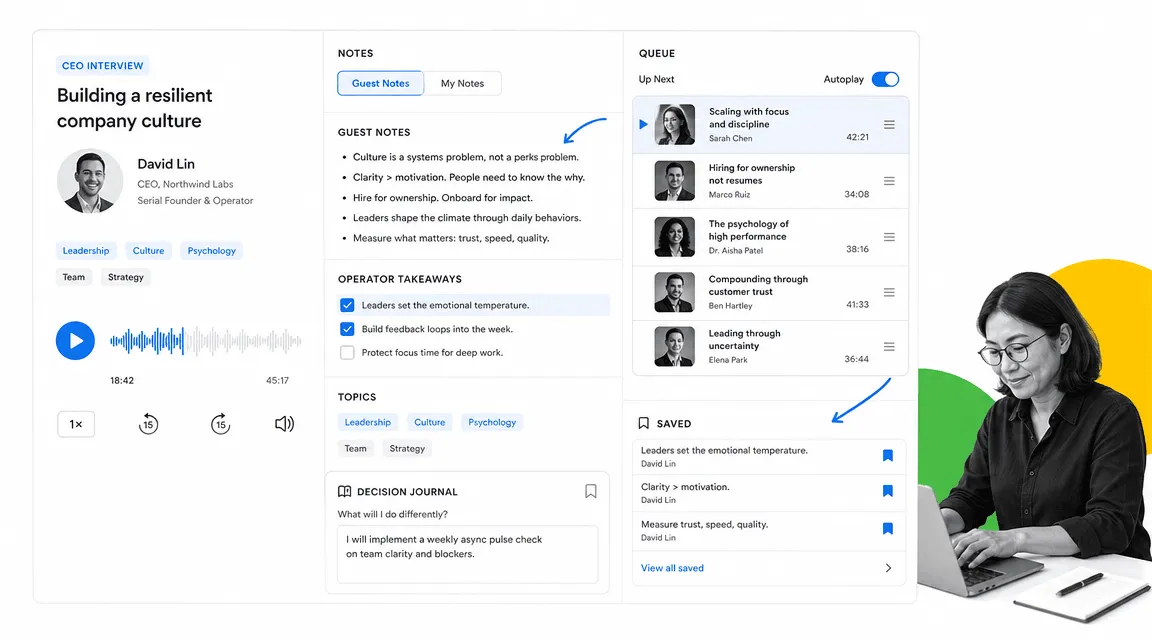The width and height of the screenshot is (1152, 640).
Task: Click play arrow on Scaling with focus episode
Action: [644, 124]
